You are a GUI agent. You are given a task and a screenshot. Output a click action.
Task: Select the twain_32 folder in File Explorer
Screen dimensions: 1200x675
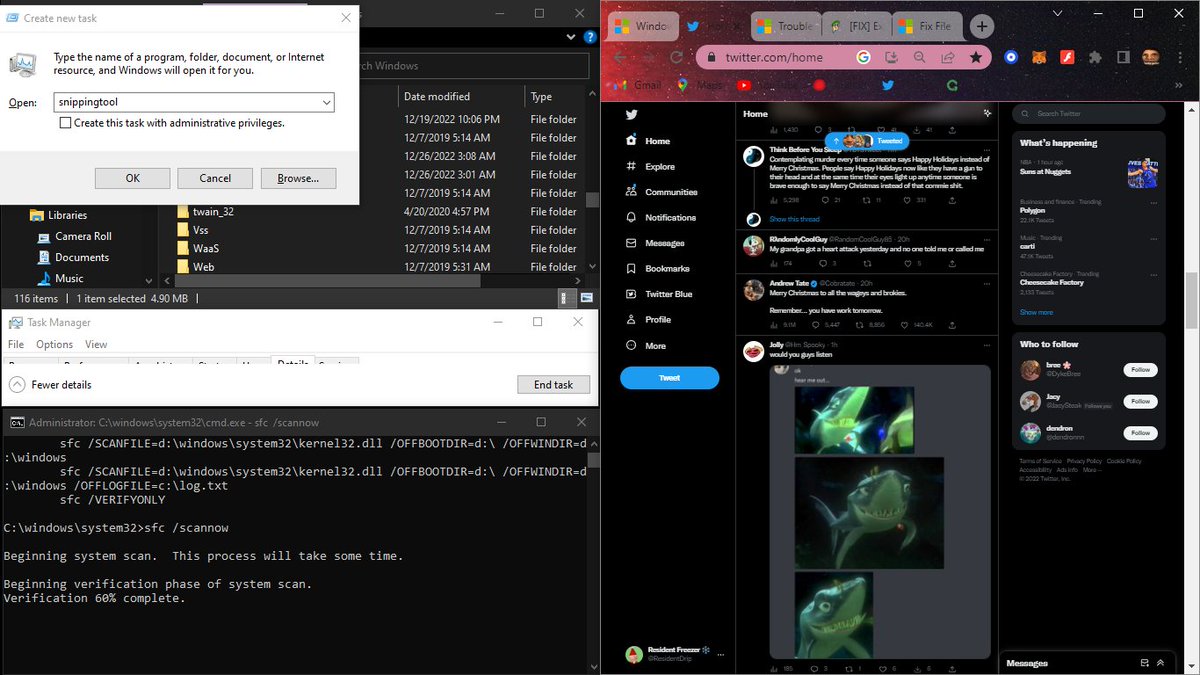pos(212,211)
